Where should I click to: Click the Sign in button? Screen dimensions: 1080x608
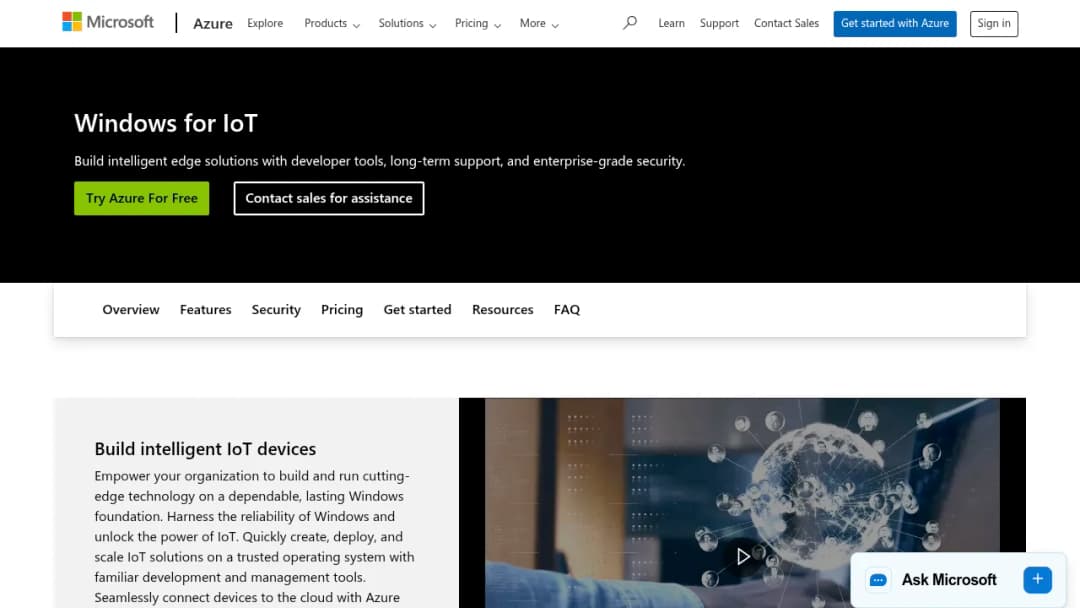click(994, 23)
